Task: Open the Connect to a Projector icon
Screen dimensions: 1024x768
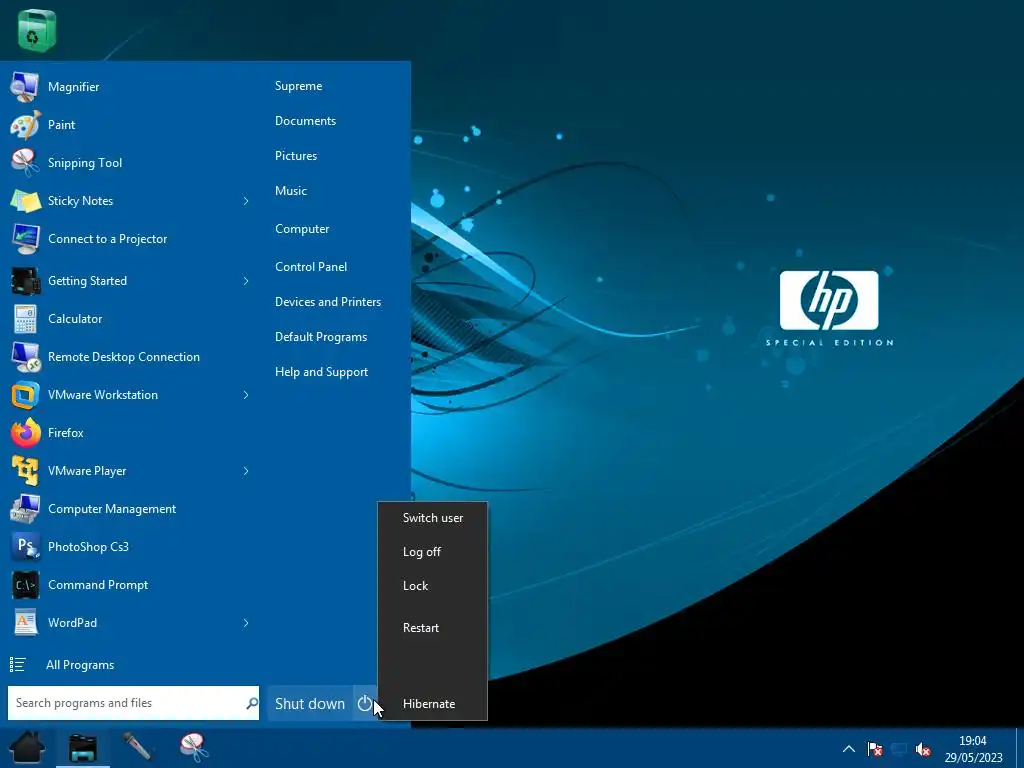Action: 25,239
